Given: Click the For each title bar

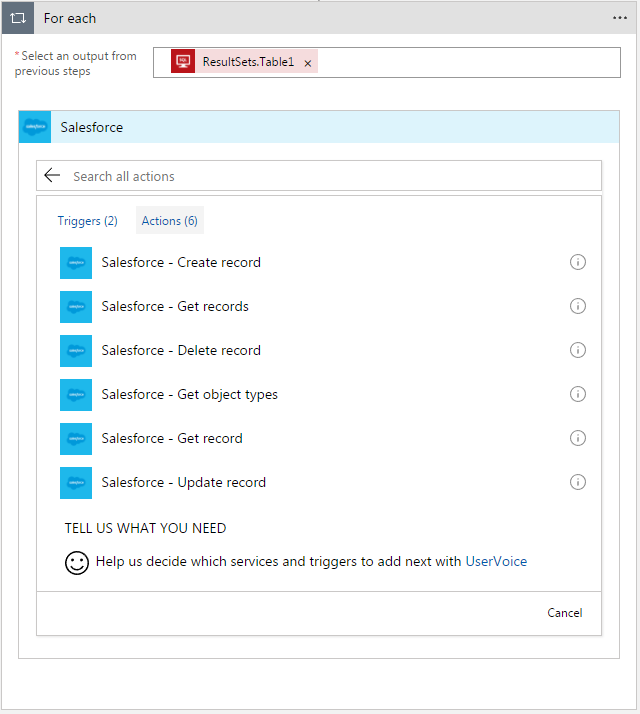Looking at the screenshot, I should pyautogui.click(x=319, y=18).
